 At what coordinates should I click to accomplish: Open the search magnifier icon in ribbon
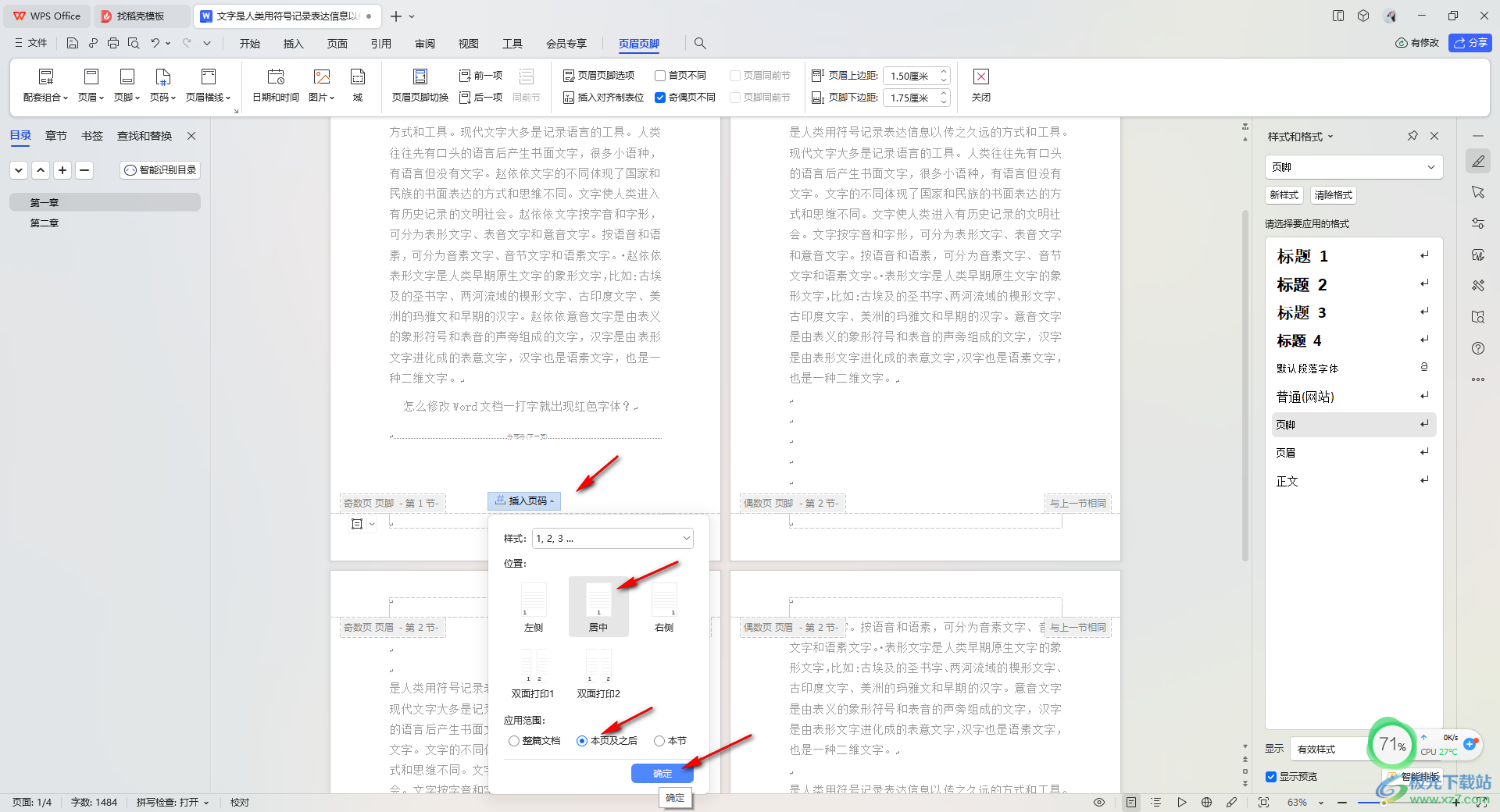[700, 43]
